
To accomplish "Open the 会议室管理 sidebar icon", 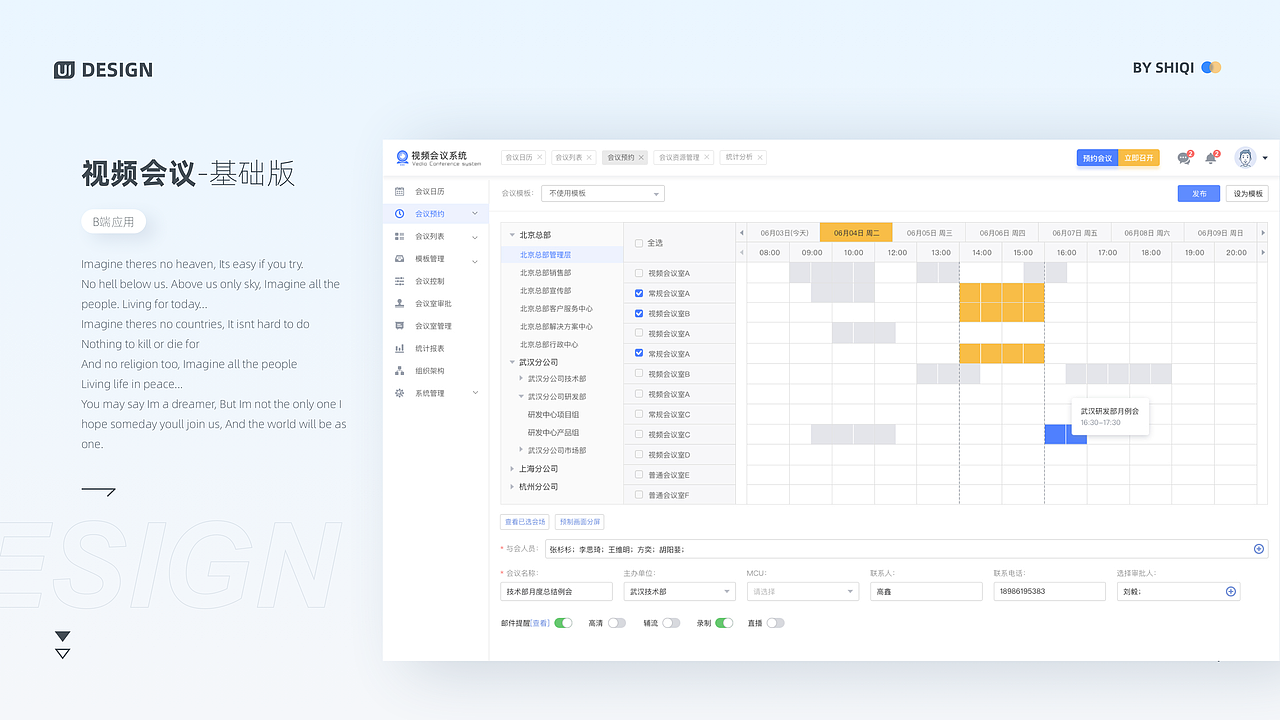I will pos(400,326).
